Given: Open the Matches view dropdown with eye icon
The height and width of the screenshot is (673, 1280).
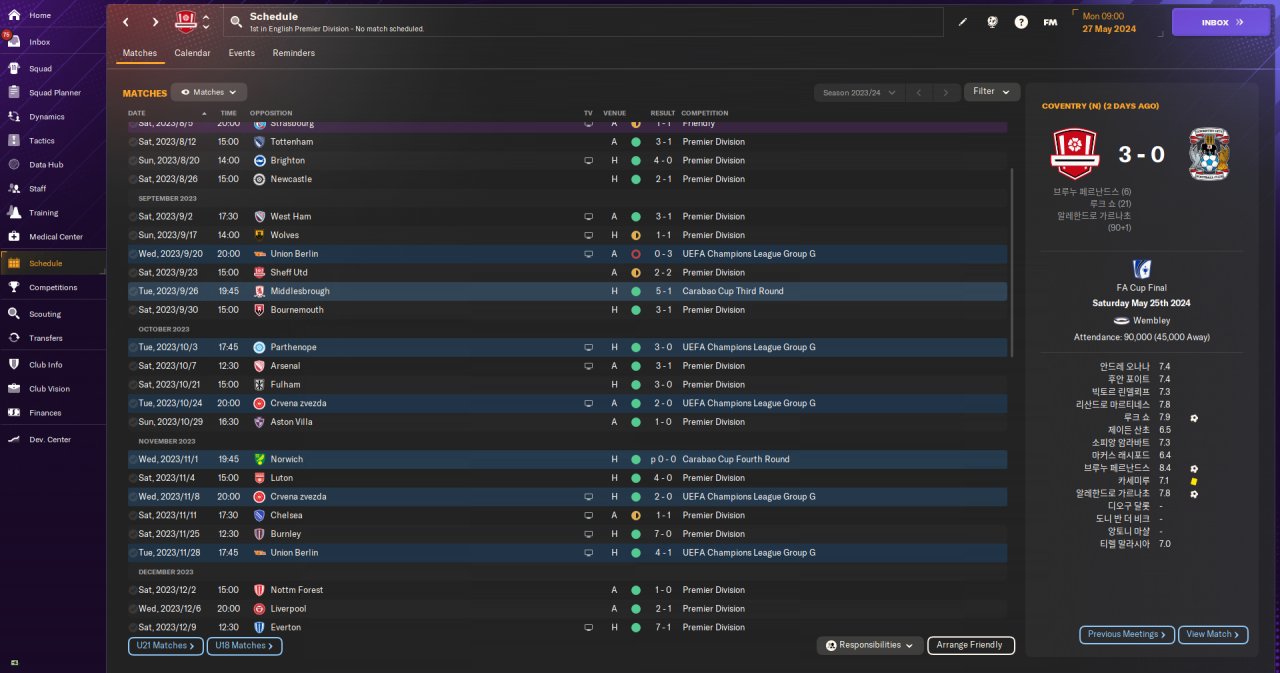Looking at the screenshot, I should coord(209,92).
